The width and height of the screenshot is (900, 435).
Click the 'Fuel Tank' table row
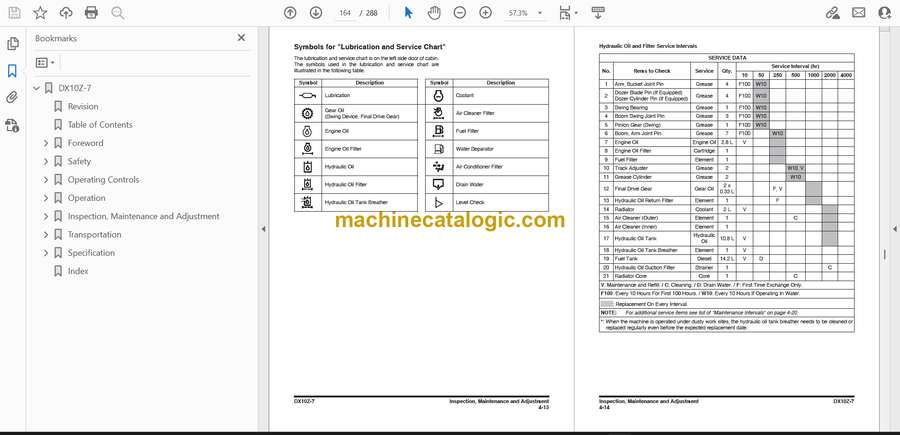(x=727, y=259)
